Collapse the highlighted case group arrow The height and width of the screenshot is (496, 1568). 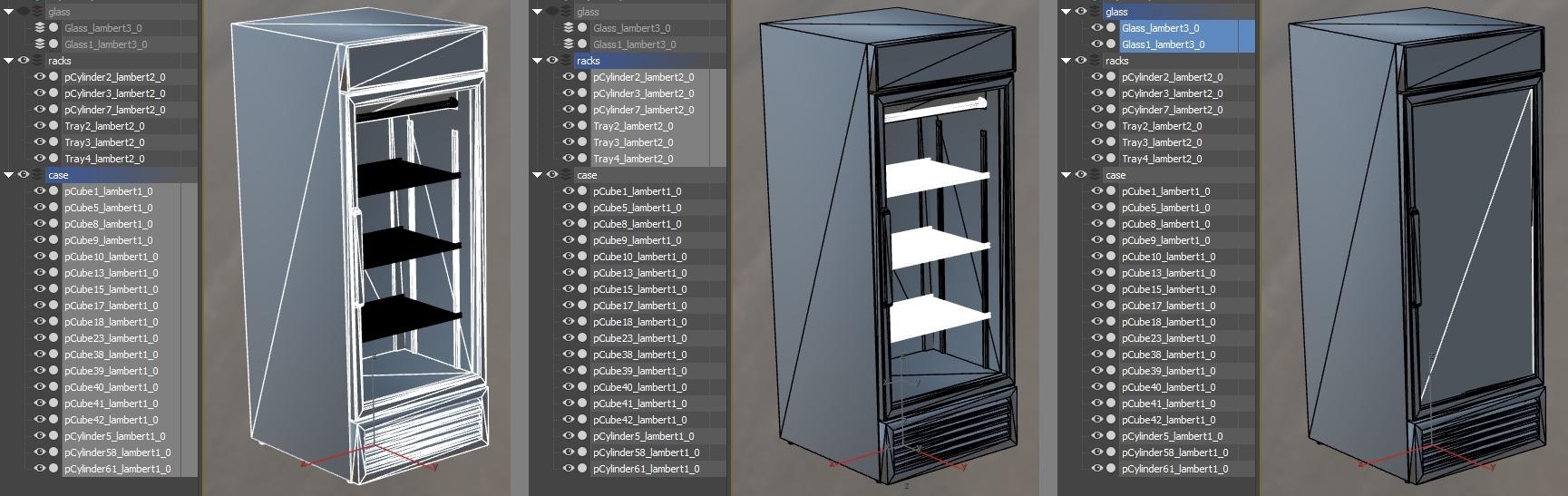(9, 175)
